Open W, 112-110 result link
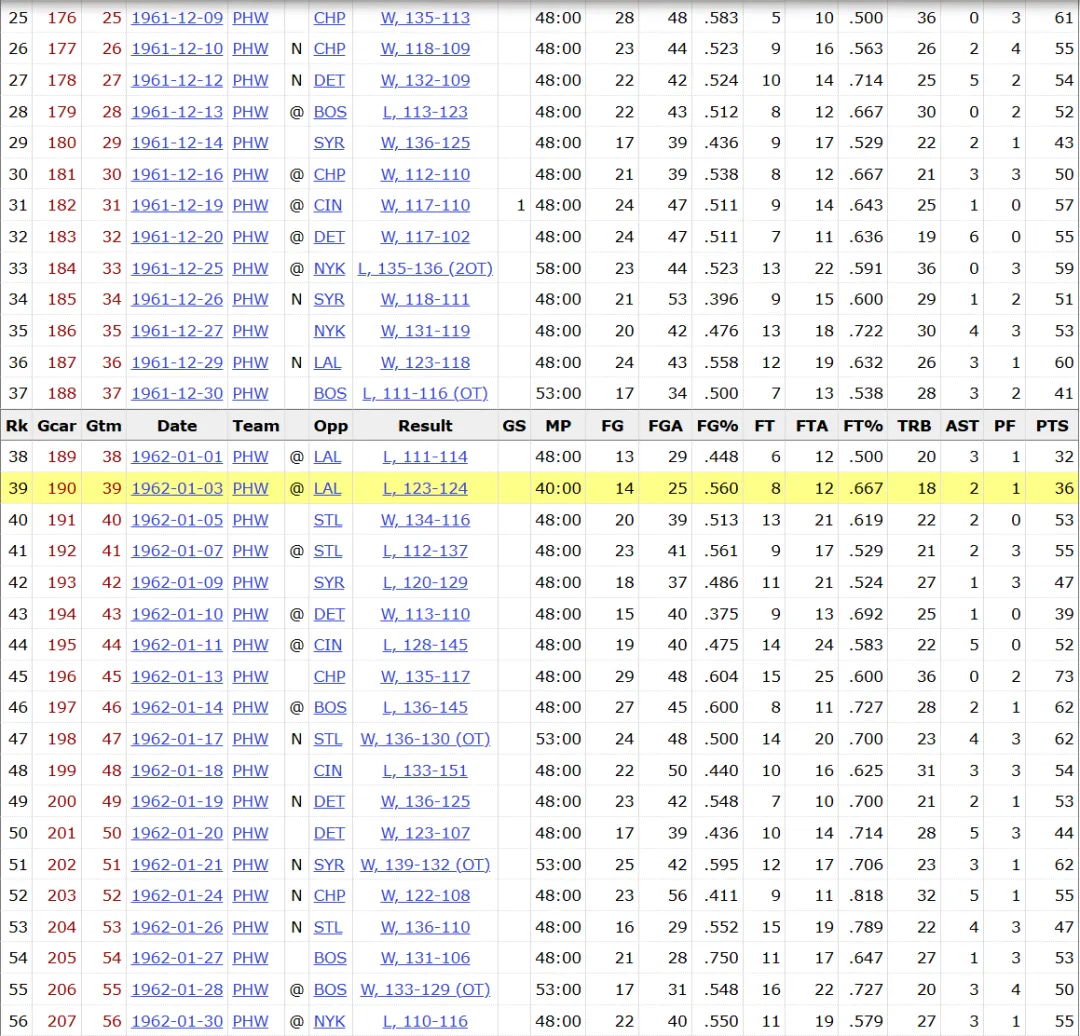1080x1036 pixels. click(x=425, y=174)
